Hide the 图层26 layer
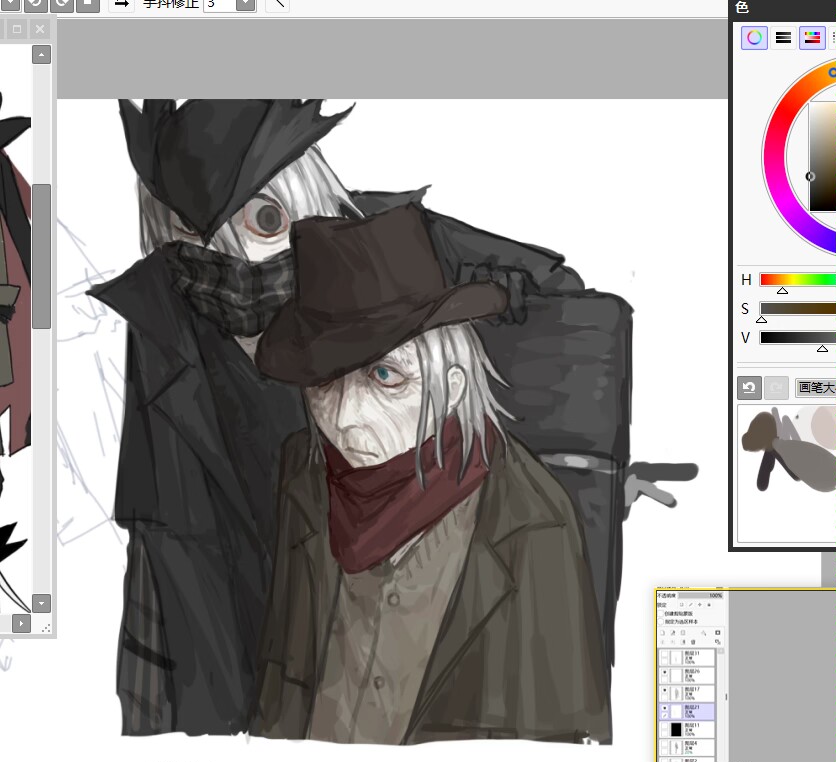The height and width of the screenshot is (762, 836). (x=665, y=672)
